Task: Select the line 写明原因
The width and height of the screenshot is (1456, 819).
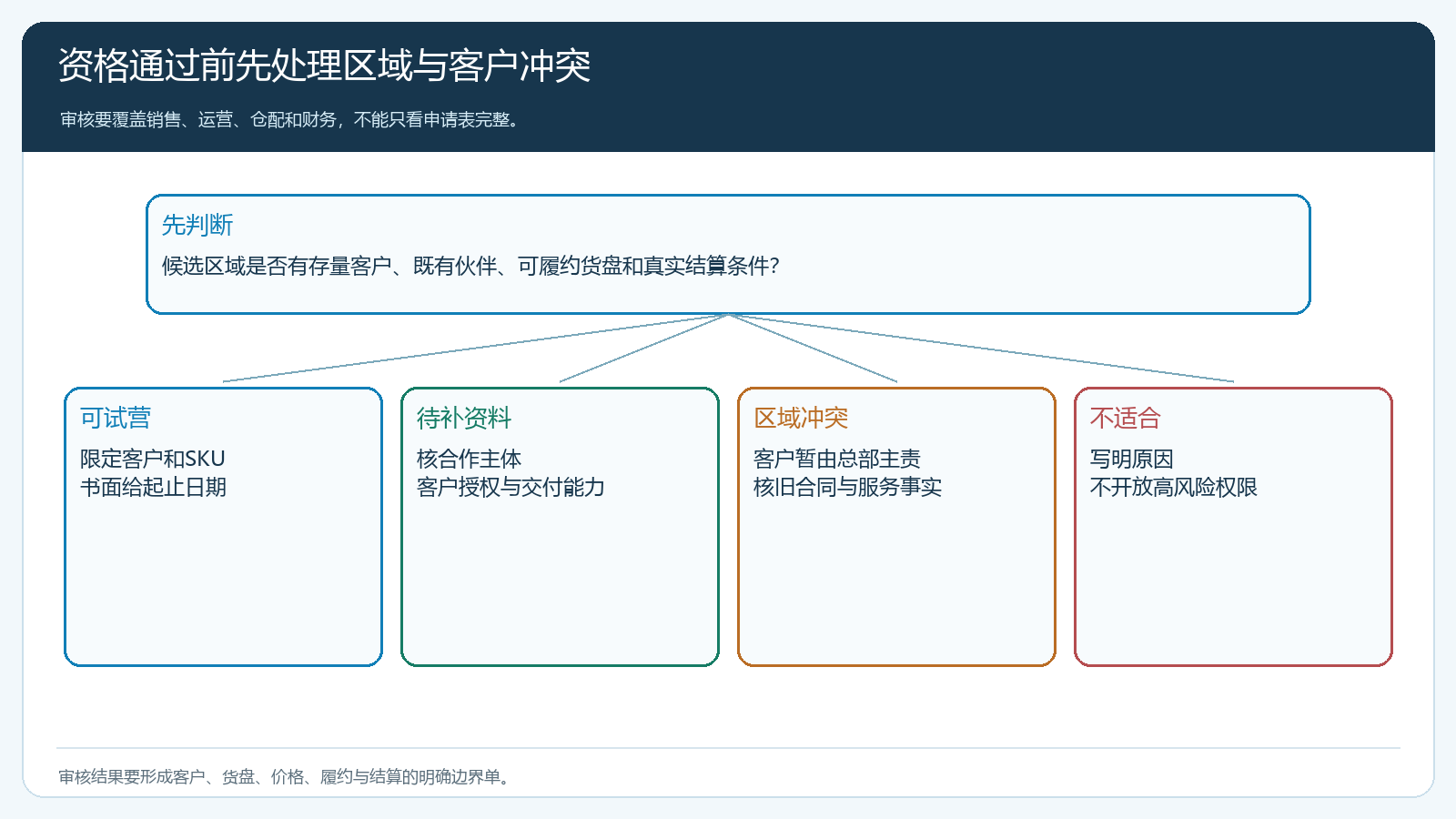Action: [x=1132, y=459]
